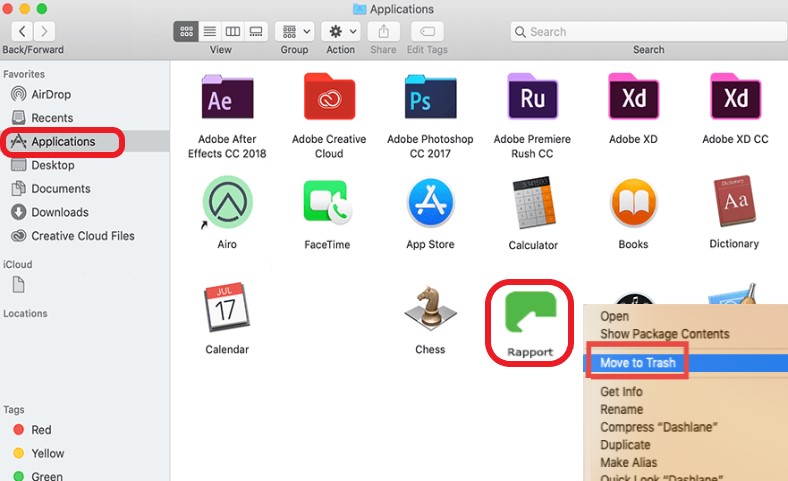
Task: Select the Calendar app icon
Action: tap(227, 307)
